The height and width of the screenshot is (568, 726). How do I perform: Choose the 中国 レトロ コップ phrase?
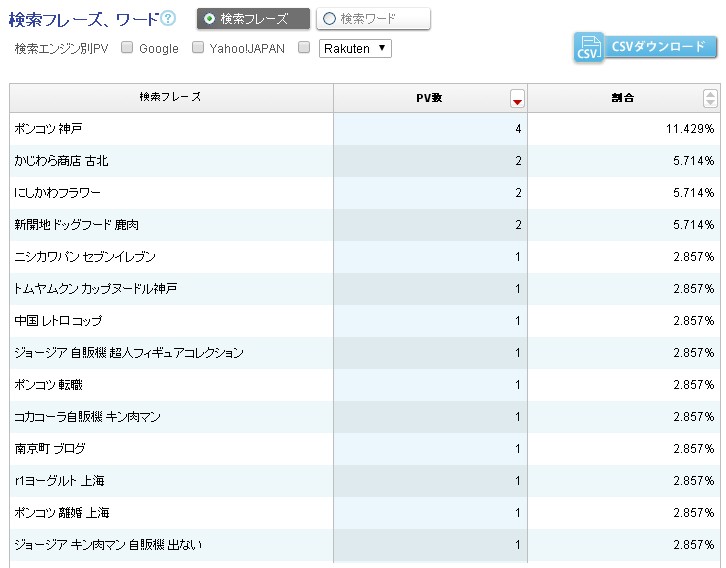pos(58,321)
